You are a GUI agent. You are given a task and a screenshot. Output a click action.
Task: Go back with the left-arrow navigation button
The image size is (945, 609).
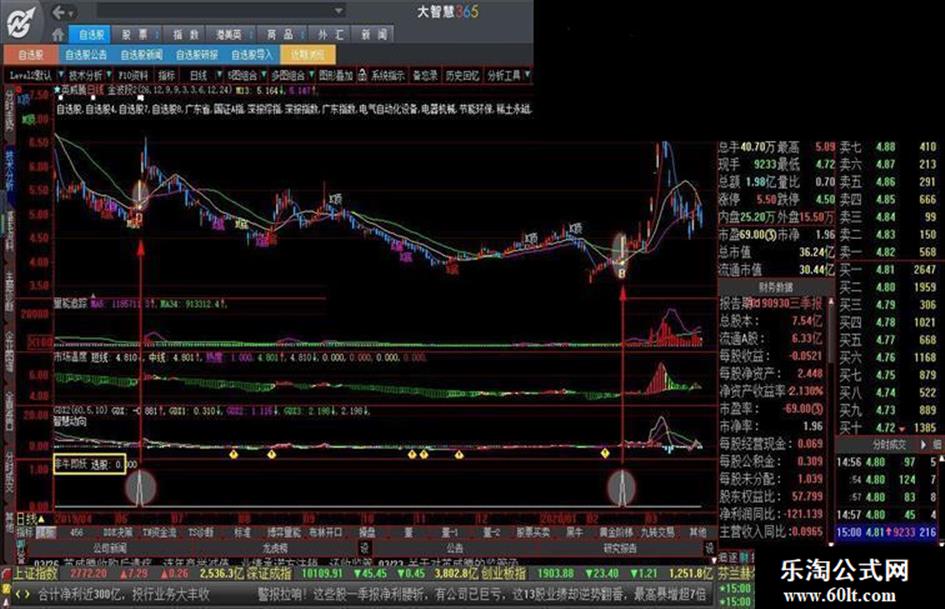pyautogui.click(x=59, y=11)
